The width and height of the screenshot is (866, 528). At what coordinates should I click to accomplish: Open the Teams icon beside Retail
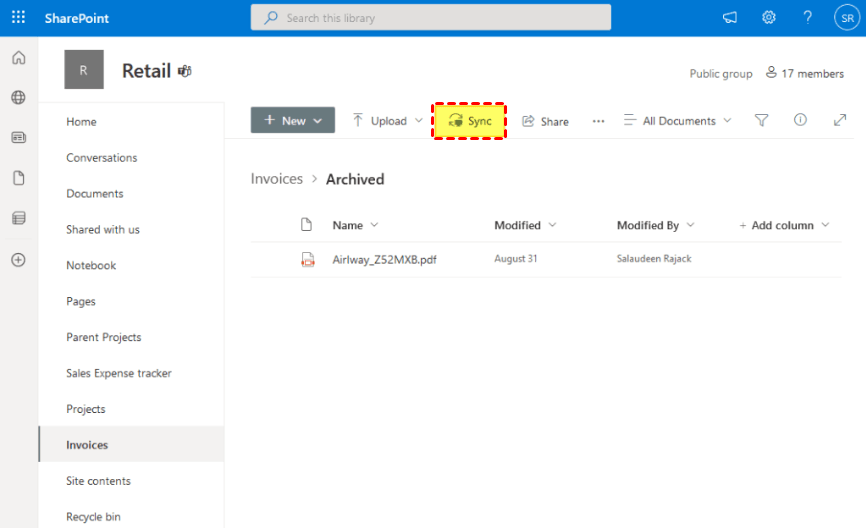184,71
